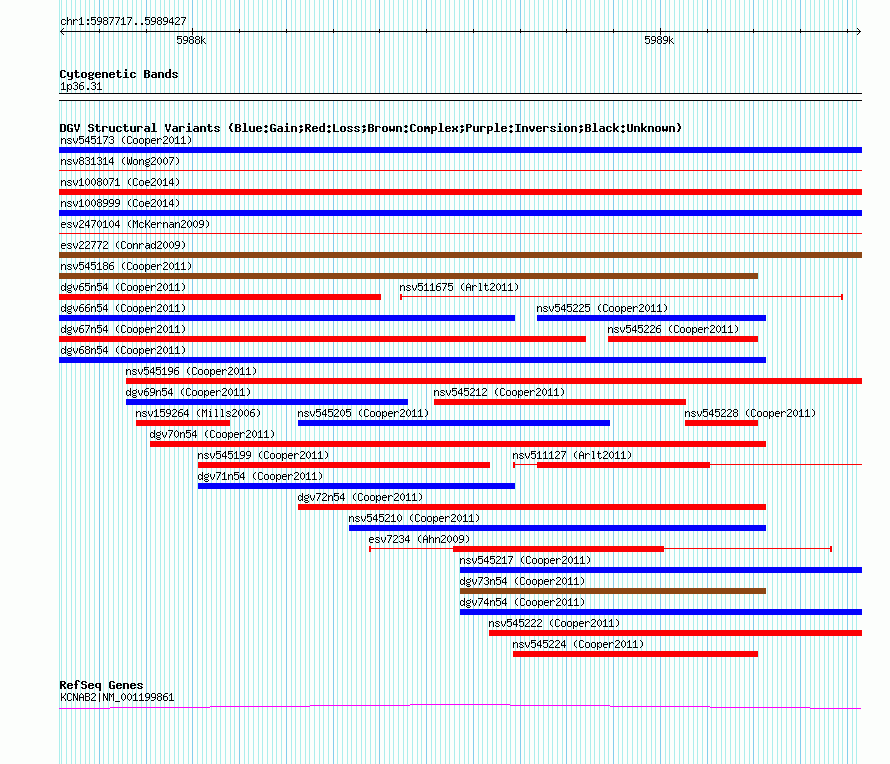This screenshot has width=890, height=764.
Task: Open the nsv545225 (Cooper2011) variant label
Action: click(602, 308)
